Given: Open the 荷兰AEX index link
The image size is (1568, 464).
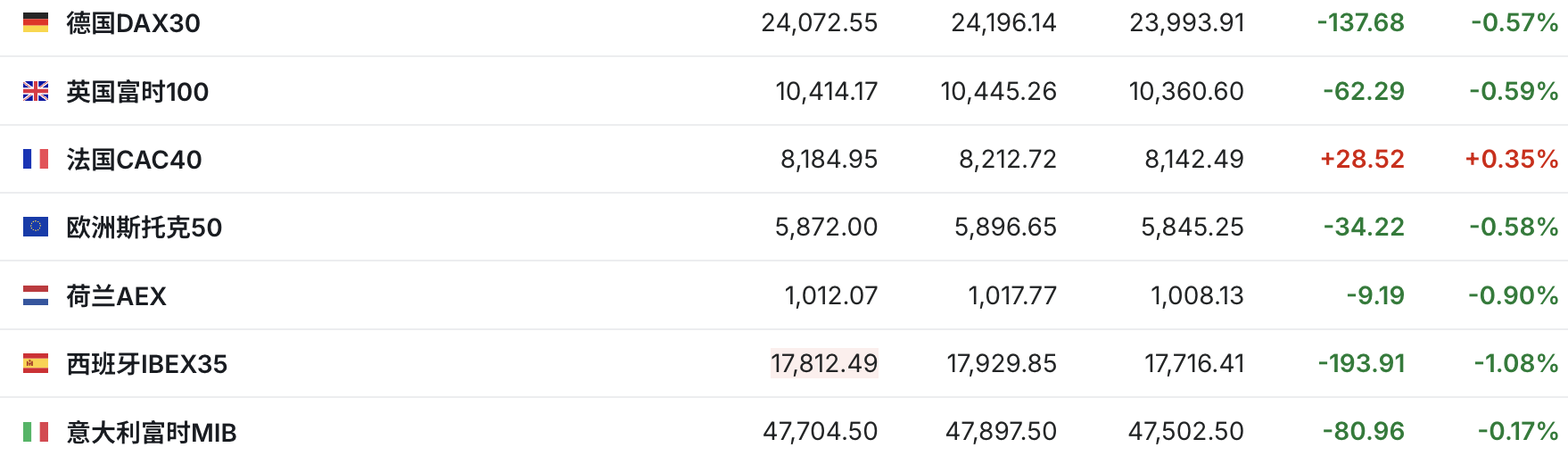Looking at the screenshot, I should point(116,295).
